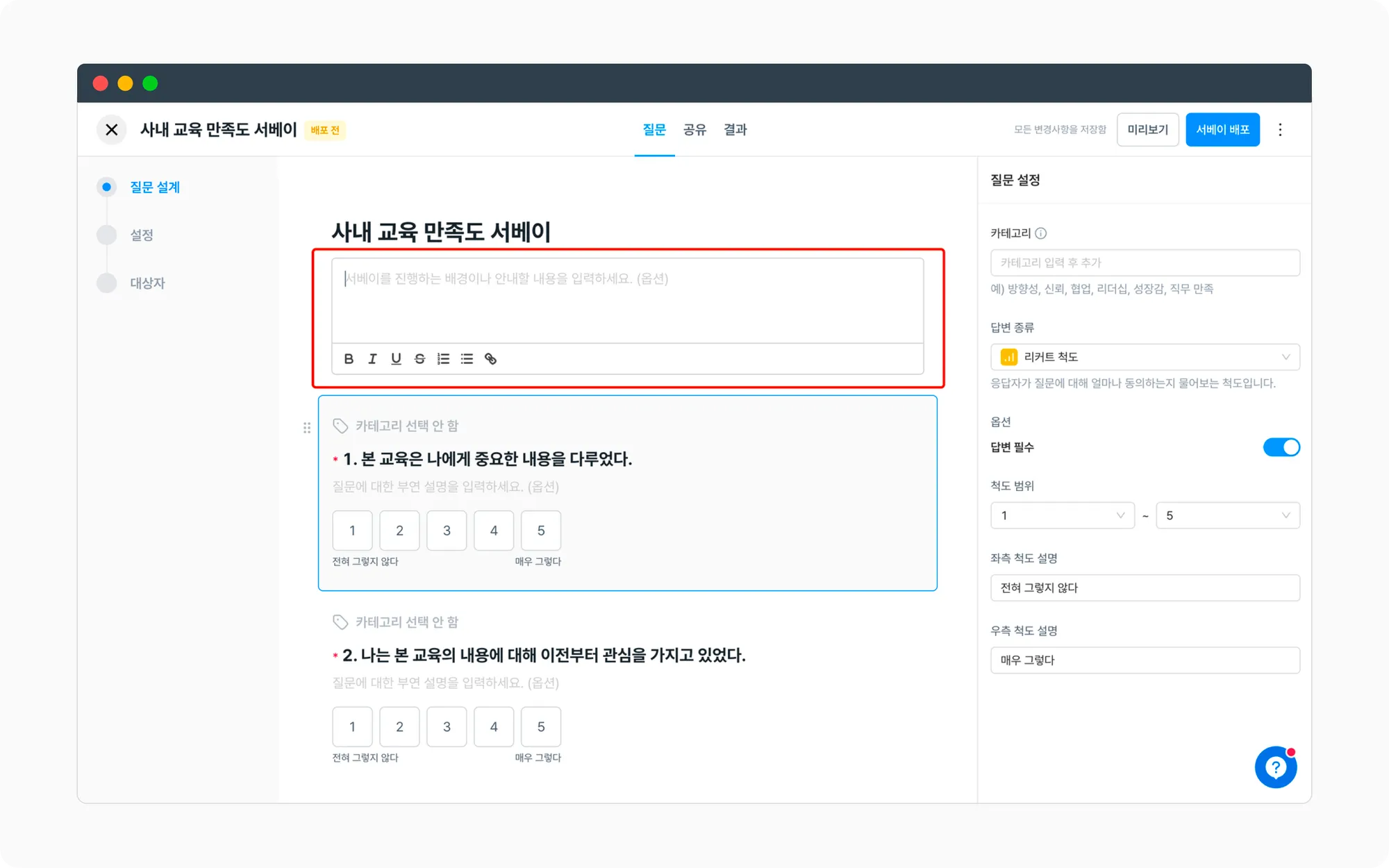Click the survey description text area
Screen dimensions: 1389x868
pyautogui.click(x=627, y=301)
